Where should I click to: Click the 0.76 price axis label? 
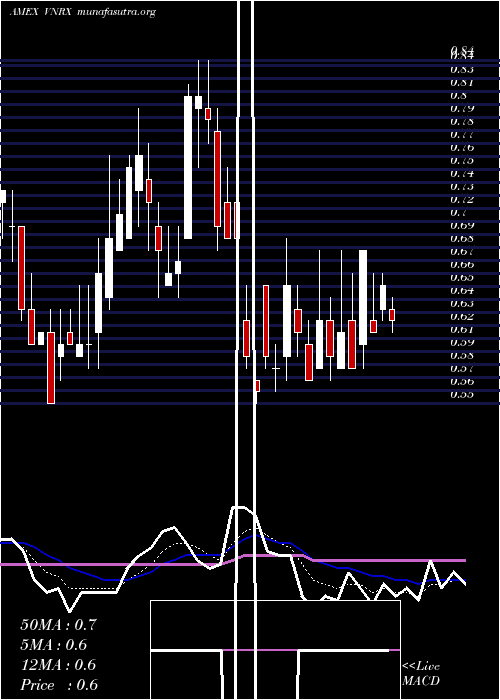462,147
